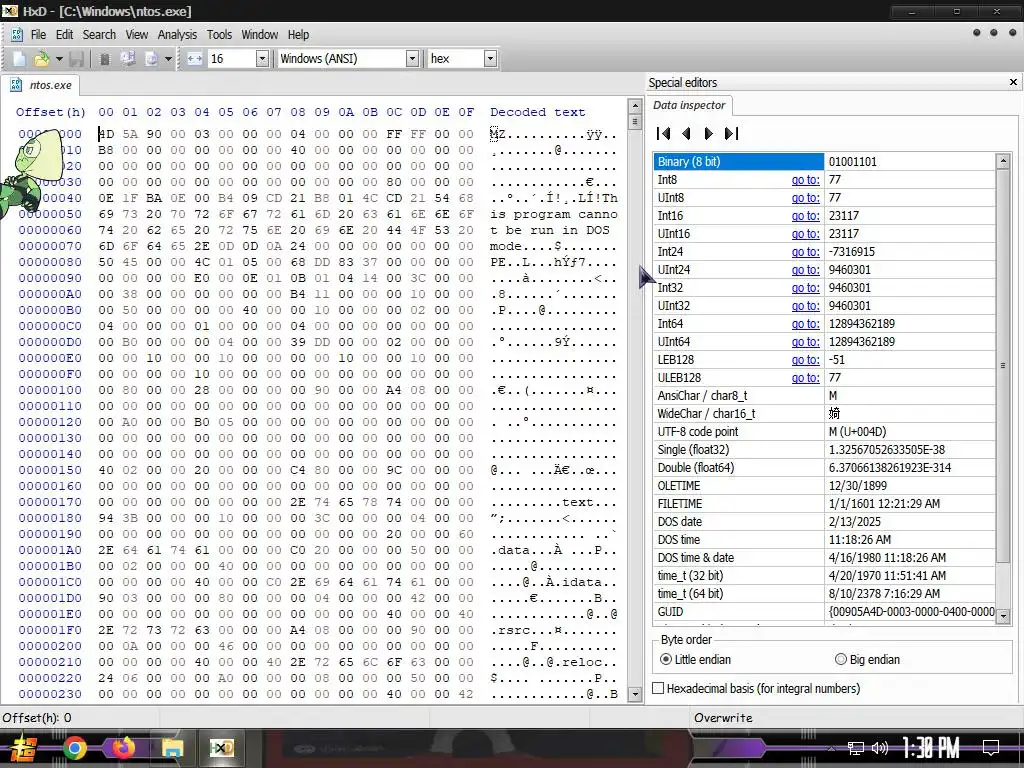Image resolution: width=1024 pixels, height=768 pixels.
Task: Click go to link for LEB128
Action: (x=805, y=360)
